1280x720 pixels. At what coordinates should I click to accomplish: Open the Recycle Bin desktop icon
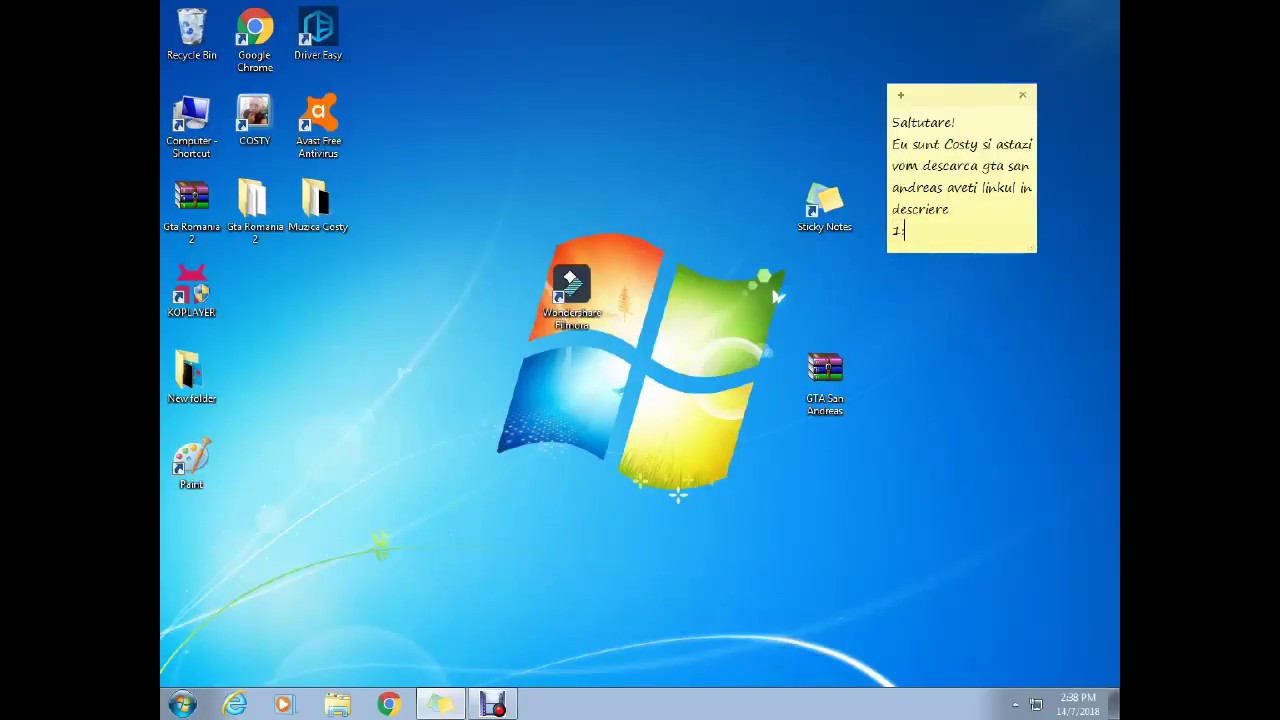pyautogui.click(x=191, y=34)
